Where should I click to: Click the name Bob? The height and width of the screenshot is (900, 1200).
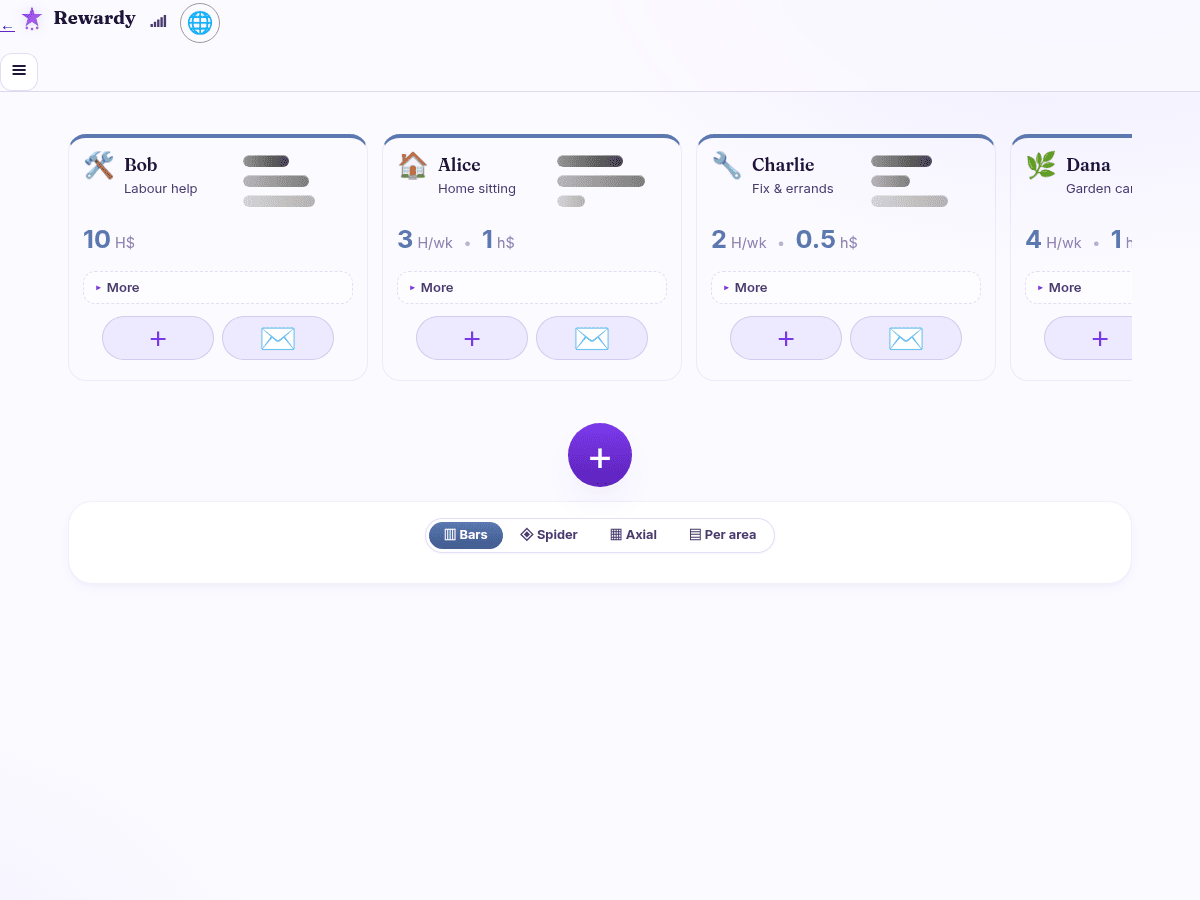(141, 165)
